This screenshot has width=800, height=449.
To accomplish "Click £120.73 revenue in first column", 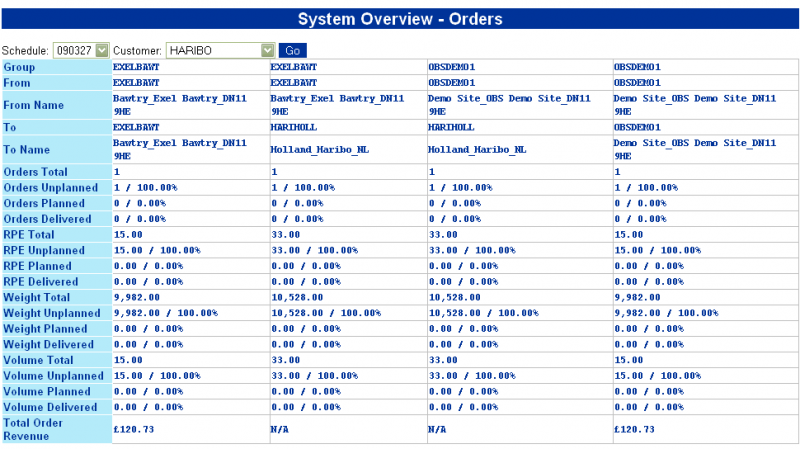I will click(x=134, y=430).
